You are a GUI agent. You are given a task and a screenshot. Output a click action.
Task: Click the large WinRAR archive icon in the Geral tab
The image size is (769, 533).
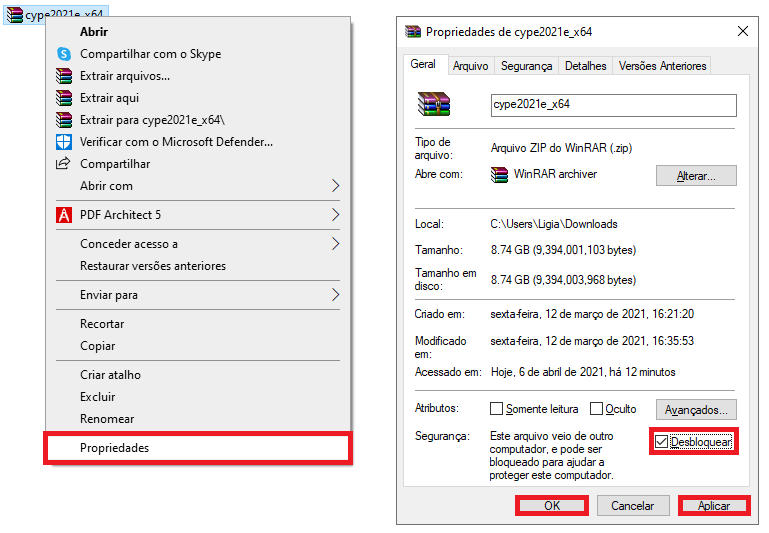click(434, 104)
